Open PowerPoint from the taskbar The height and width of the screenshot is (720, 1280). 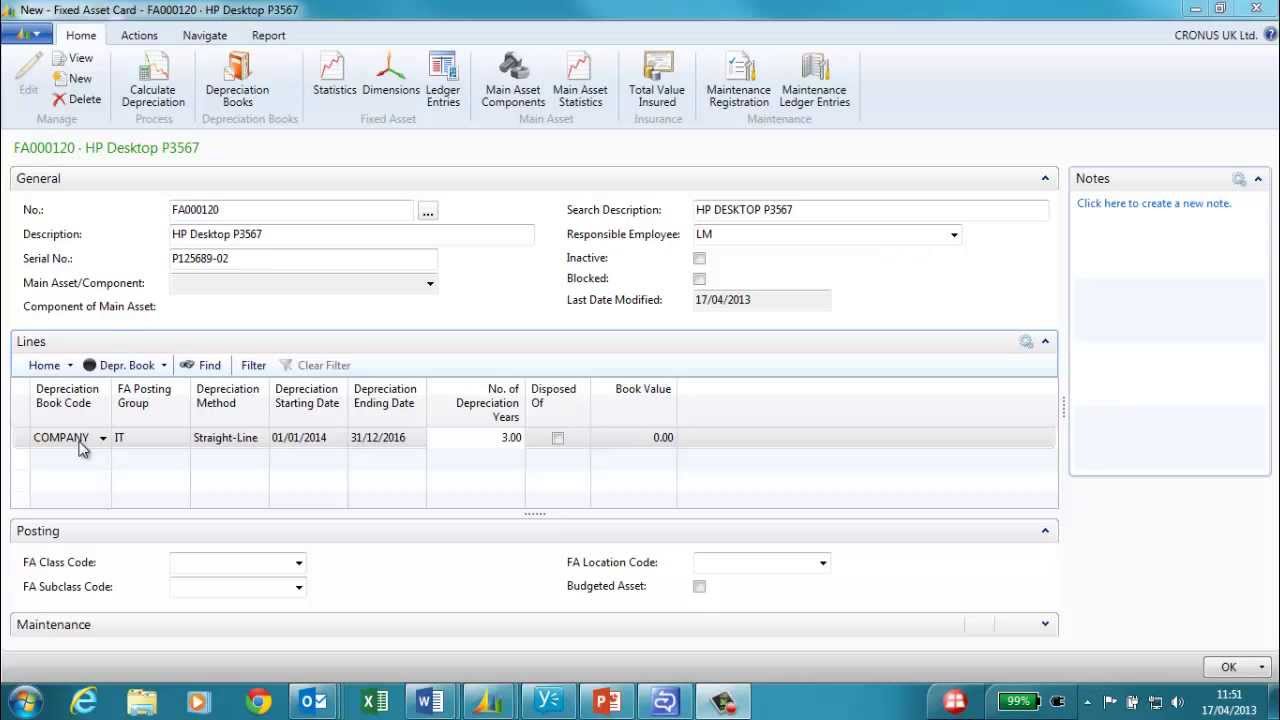[x=606, y=701]
